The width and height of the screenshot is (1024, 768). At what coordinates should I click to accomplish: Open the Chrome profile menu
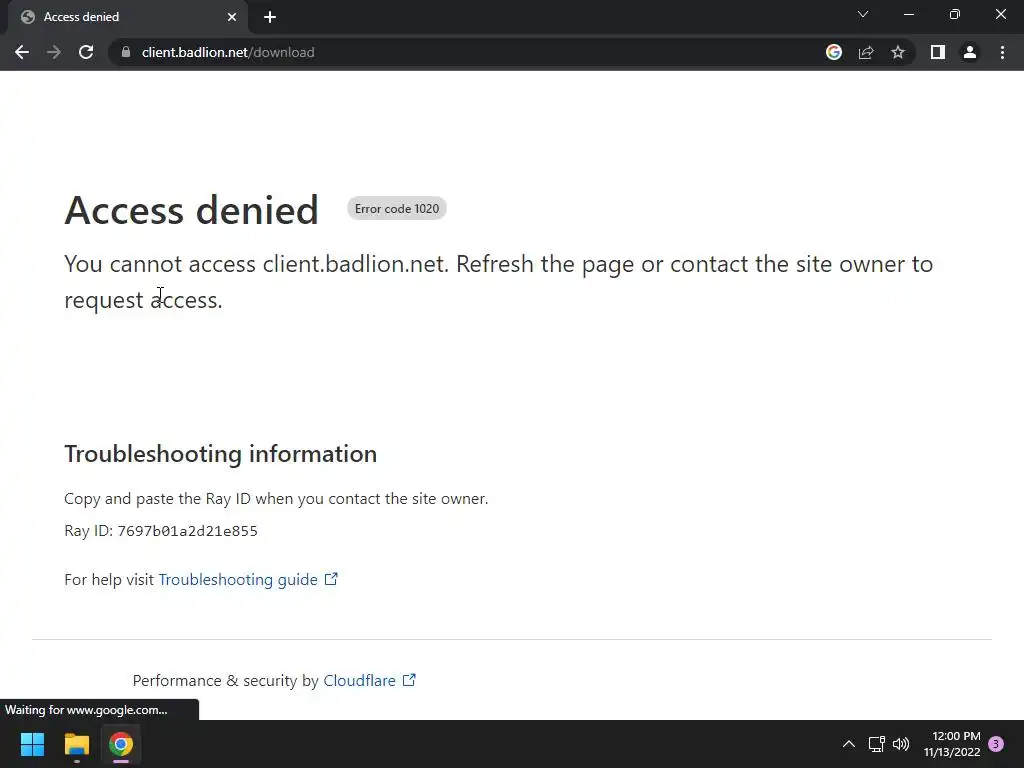pyautogui.click(x=970, y=52)
